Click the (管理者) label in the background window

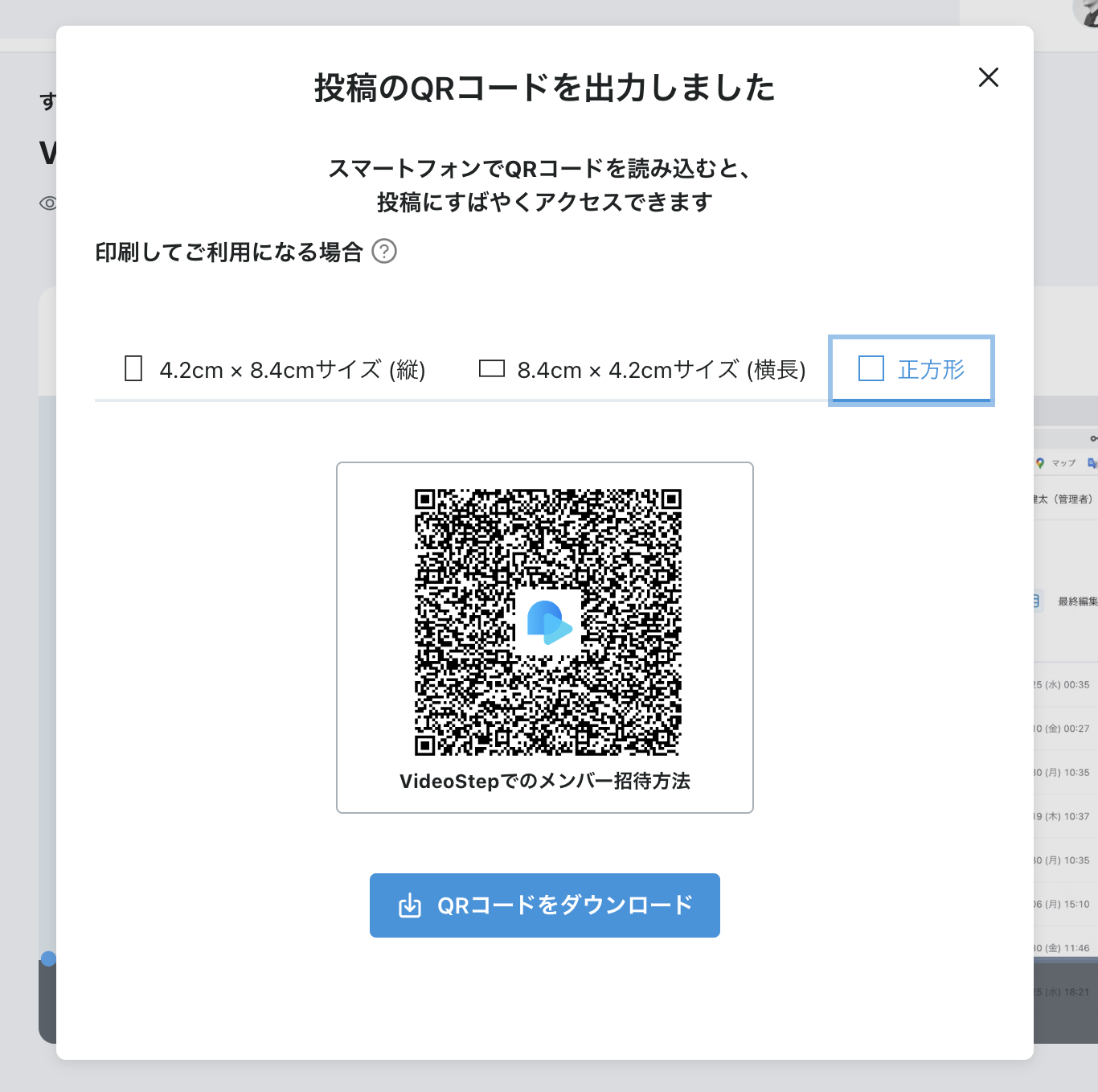1075,499
